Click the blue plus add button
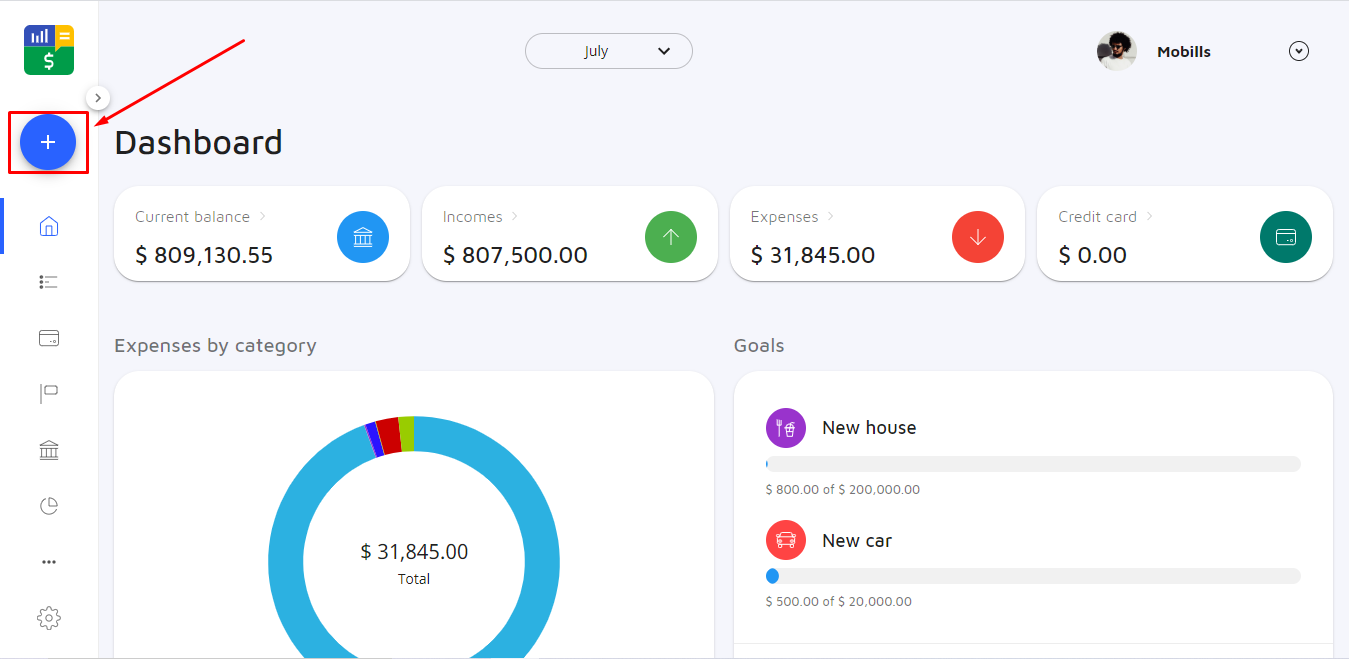The width and height of the screenshot is (1349, 659). tap(48, 142)
